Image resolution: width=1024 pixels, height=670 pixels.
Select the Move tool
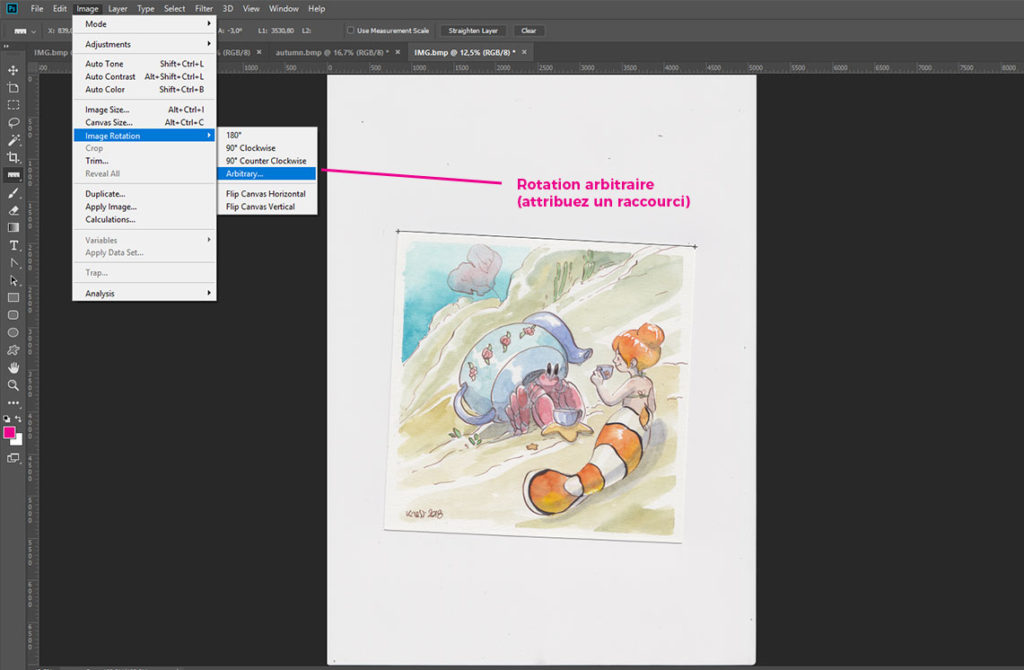click(13, 70)
